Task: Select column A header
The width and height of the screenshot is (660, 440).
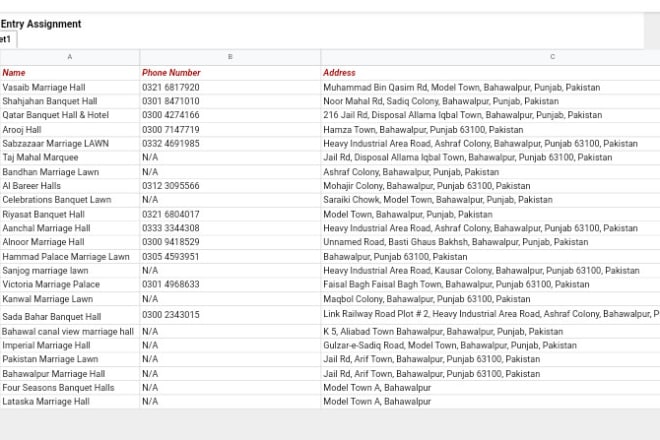Action: coord(69,57)
